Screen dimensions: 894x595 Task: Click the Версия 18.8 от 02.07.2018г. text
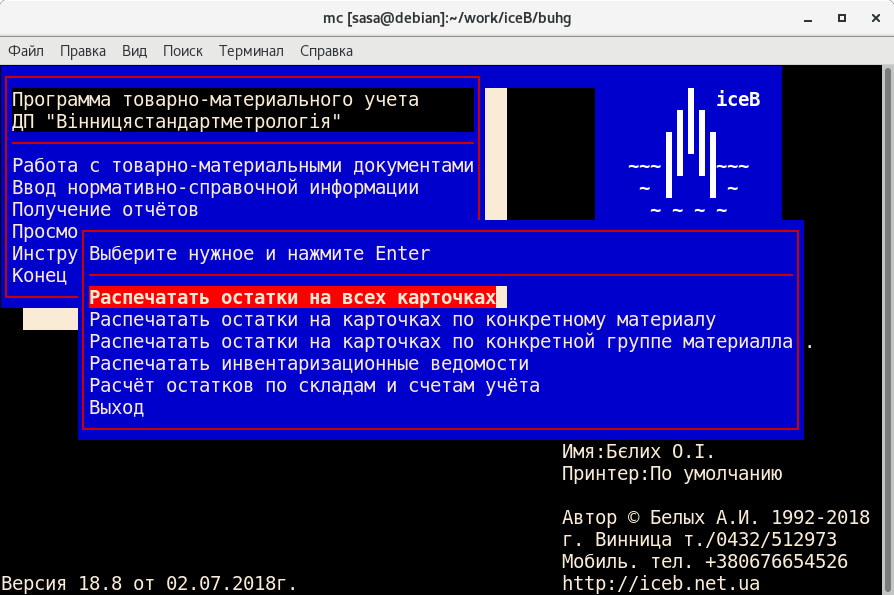149,584
